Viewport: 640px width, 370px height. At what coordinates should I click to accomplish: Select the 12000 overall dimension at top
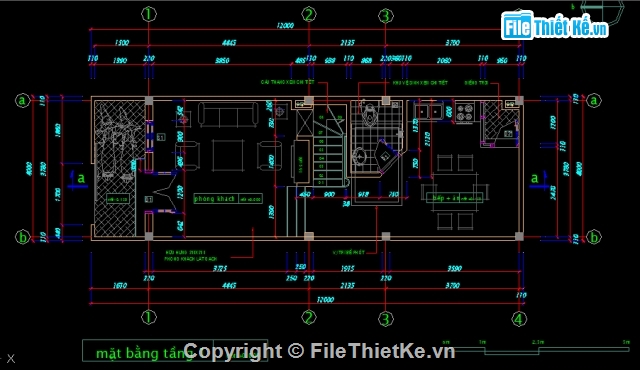click(285, 25)
